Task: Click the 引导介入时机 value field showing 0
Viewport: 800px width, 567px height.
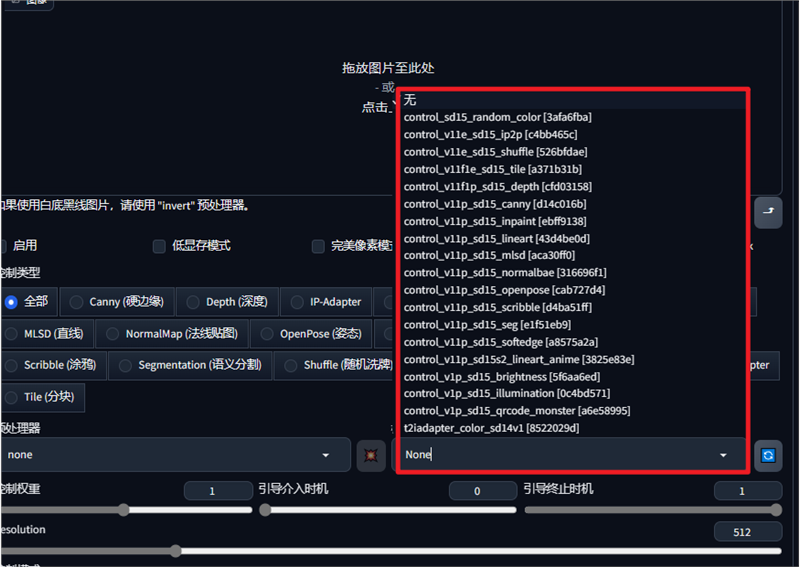Action: pos(483,491)
